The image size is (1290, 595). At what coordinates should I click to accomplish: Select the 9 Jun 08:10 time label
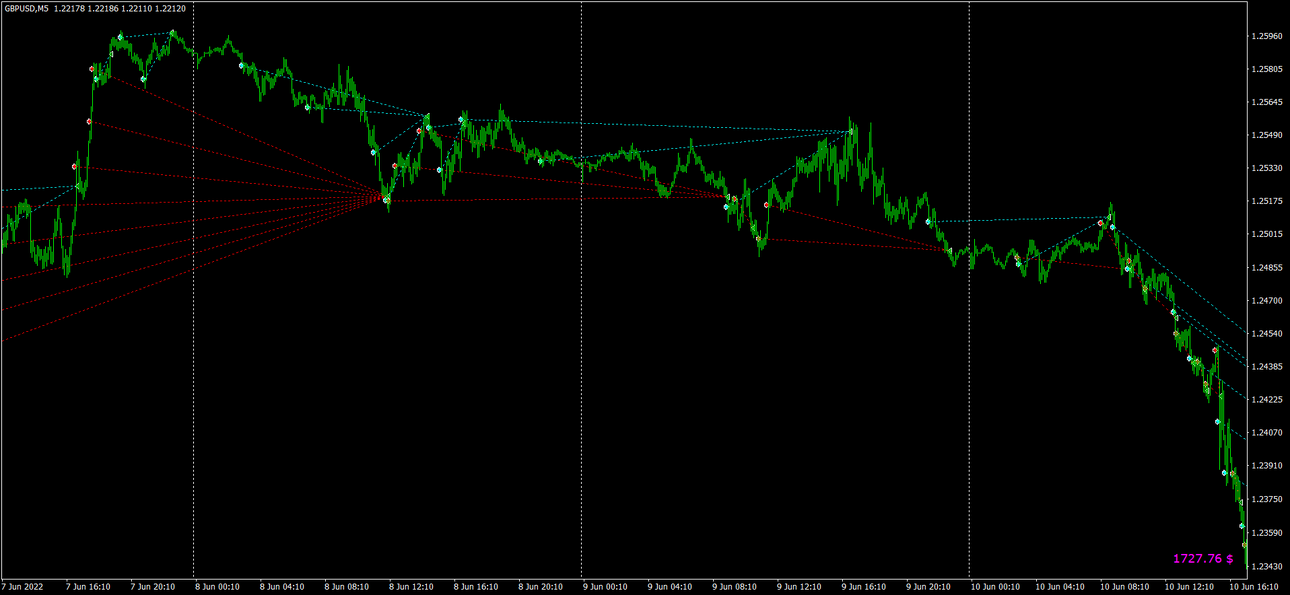(735, 587)
